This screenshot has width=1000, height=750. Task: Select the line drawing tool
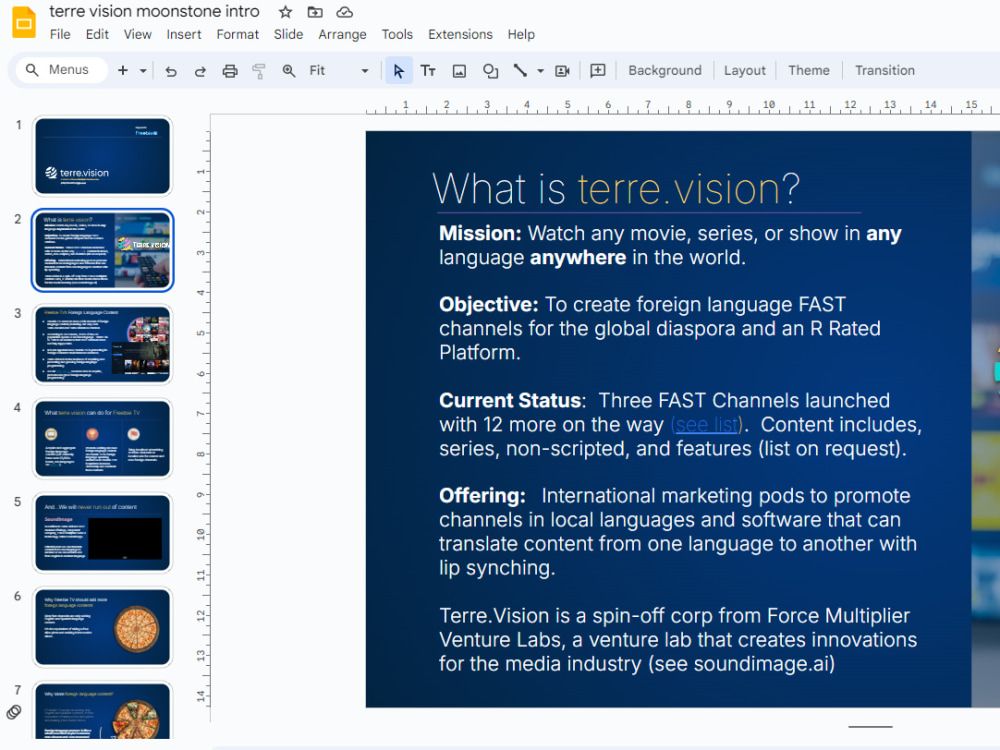point(520,71)
